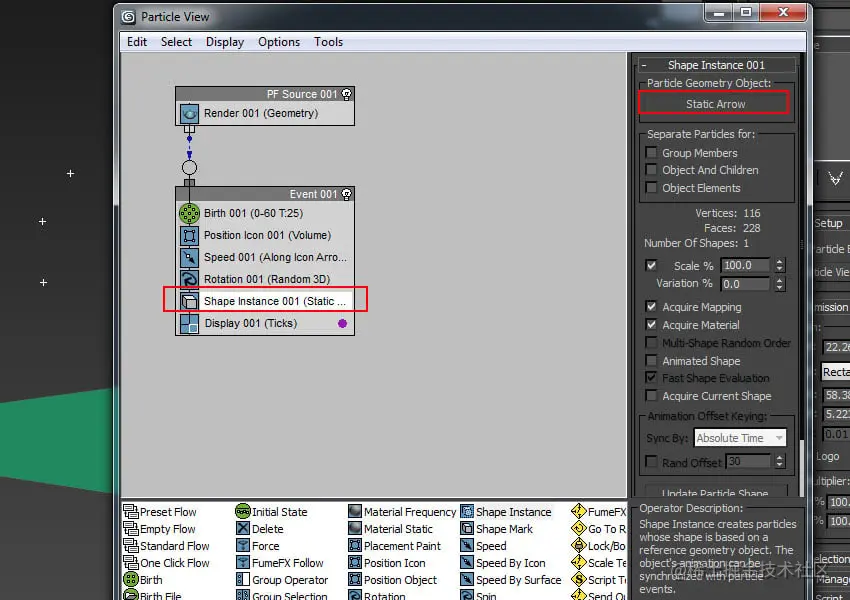Viewport: 850px width, 600px height.
Task: Select Material Static operator in depot
Action: click(390, 529)
